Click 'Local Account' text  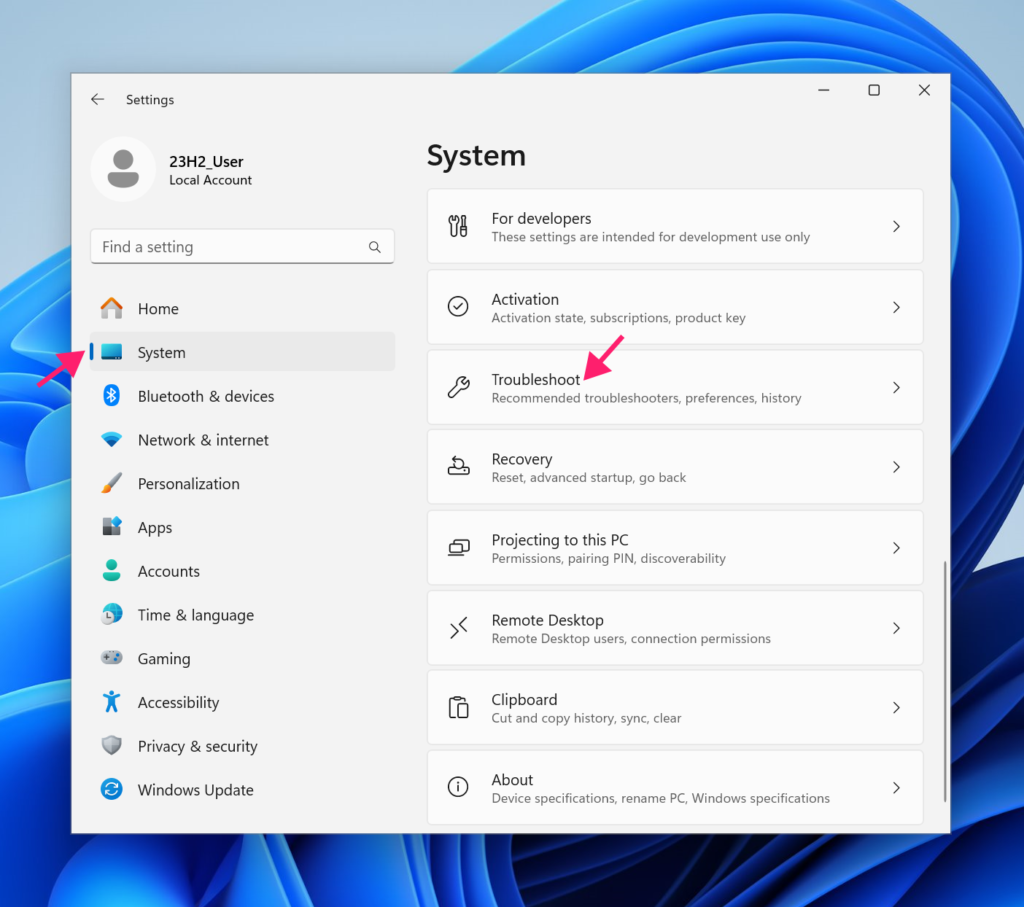pyautogui.click(x=210, y=180)
